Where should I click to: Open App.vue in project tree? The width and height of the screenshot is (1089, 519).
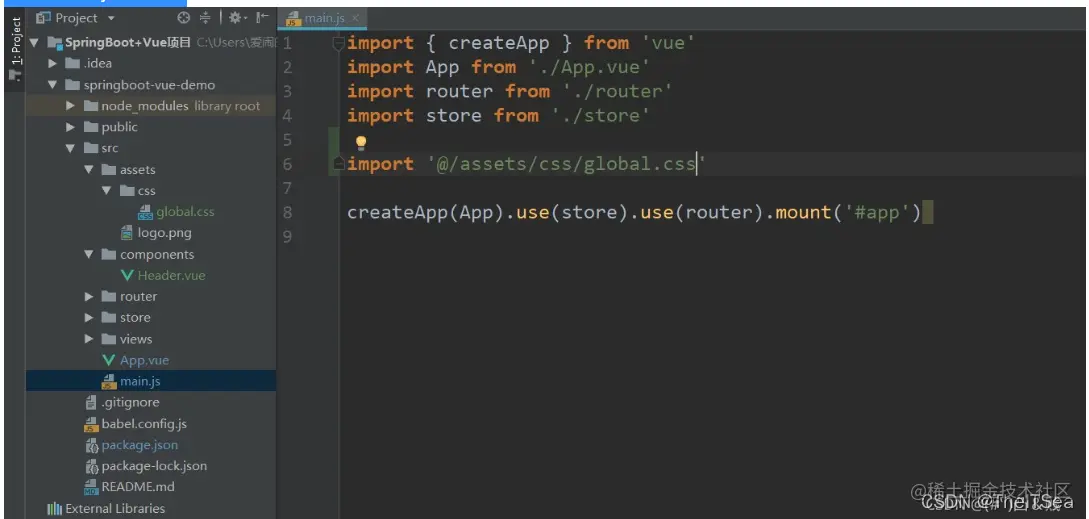click(x=144, y=360)
